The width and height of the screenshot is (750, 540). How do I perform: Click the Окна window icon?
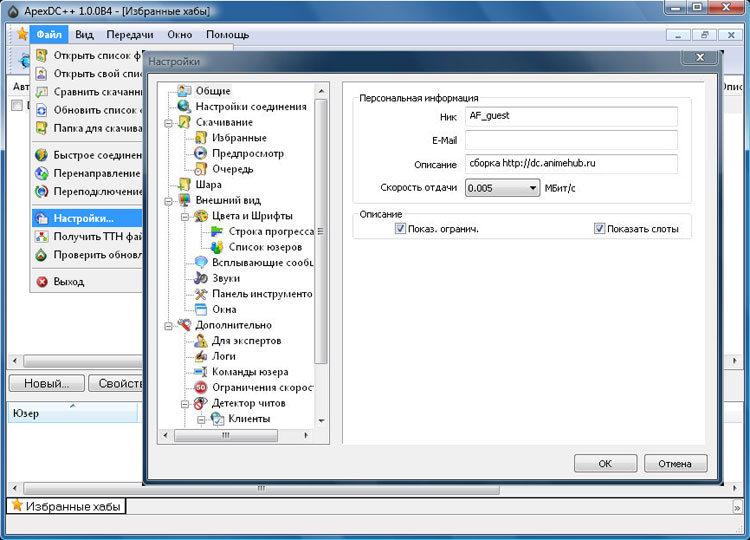(x=200, y=309)
